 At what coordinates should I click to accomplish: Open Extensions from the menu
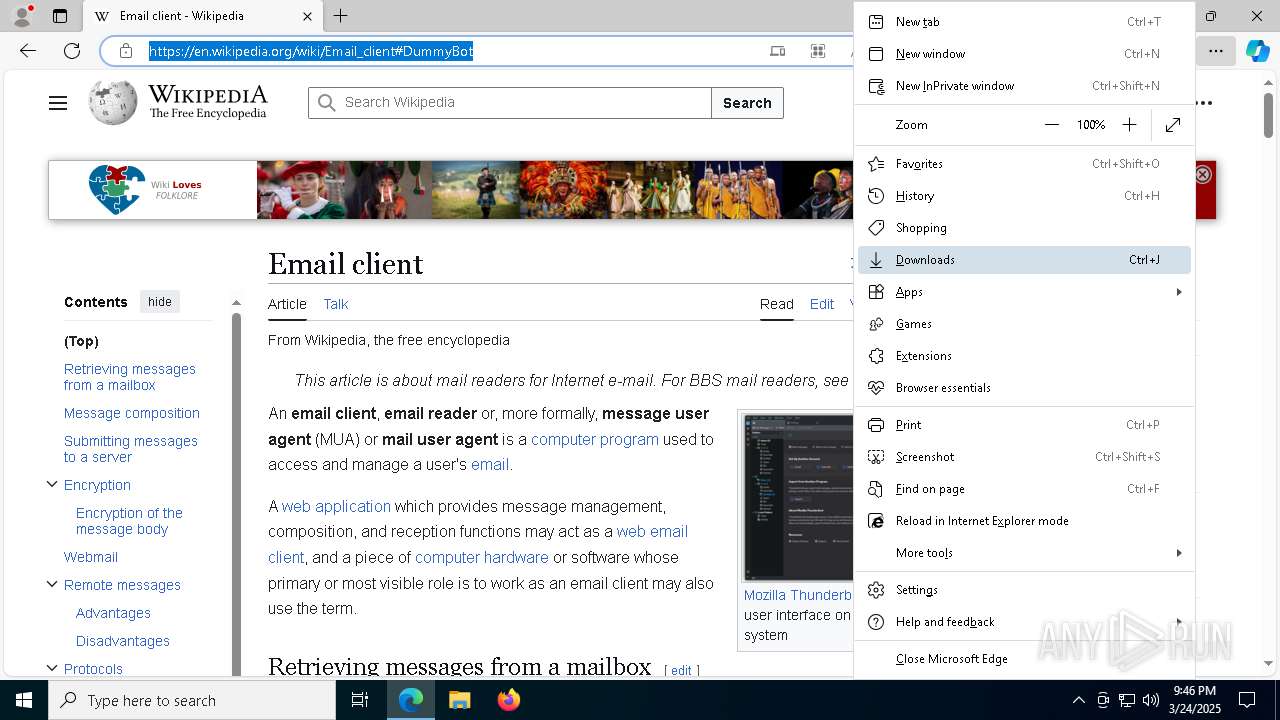[x=1024, y=356]
